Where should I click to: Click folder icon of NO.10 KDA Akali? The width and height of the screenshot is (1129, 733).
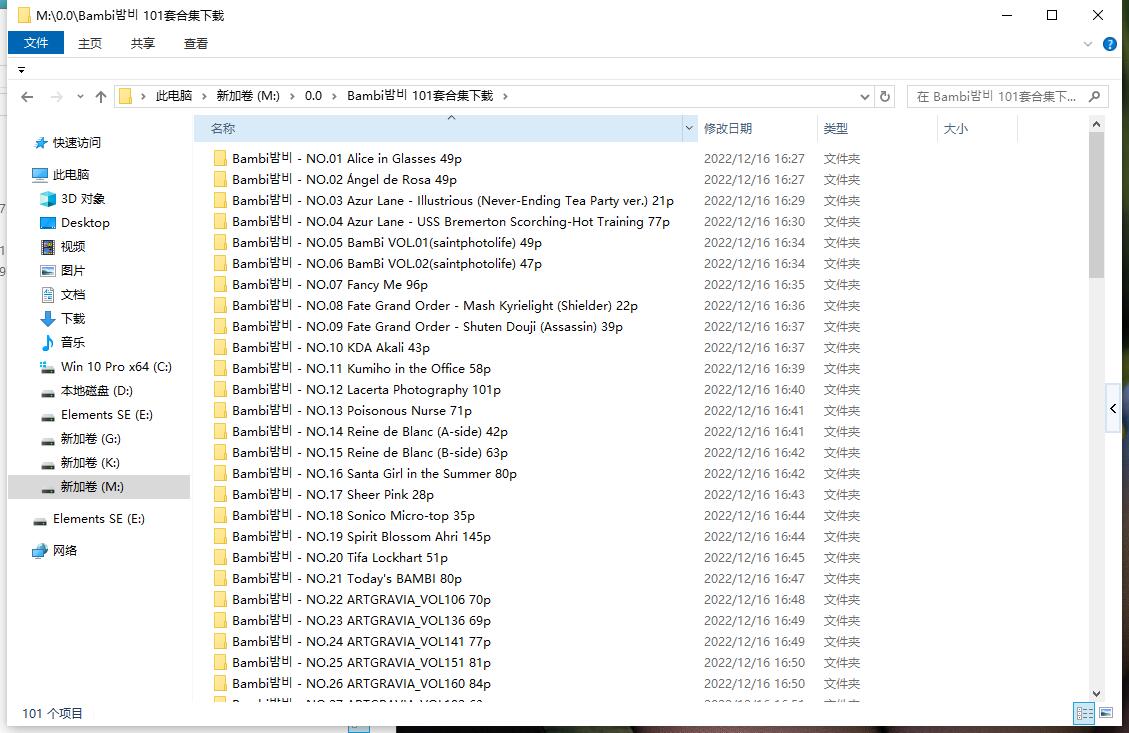click(220, 347)
